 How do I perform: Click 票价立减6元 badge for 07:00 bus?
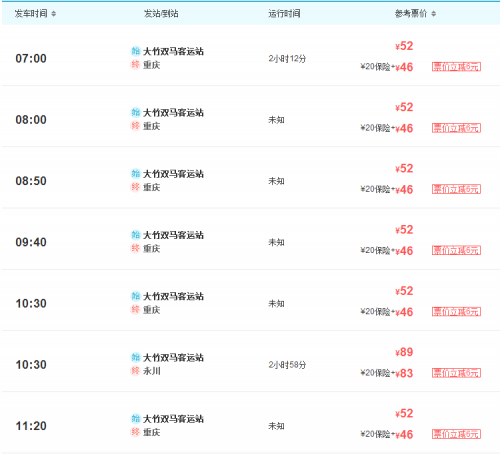click(x=456, y=67)
